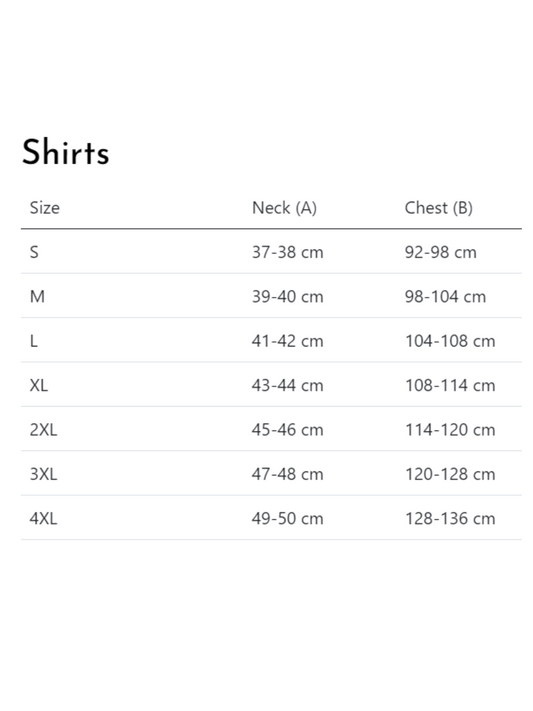Screen dimensions: 533x711
Task: Click the 128-136 cm chest measurement
Action: [x=450, y=519]
